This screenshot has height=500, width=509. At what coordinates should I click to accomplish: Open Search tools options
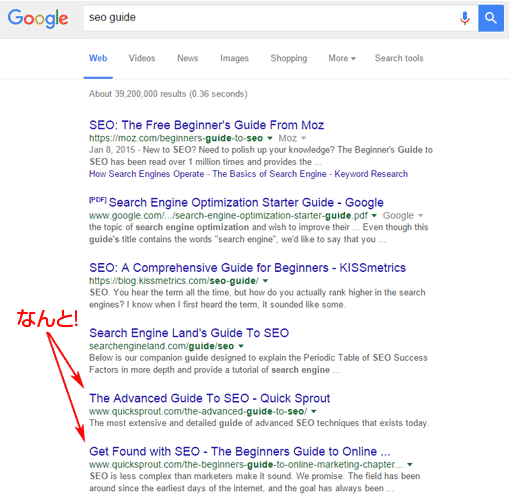click(x=399, y=58)
